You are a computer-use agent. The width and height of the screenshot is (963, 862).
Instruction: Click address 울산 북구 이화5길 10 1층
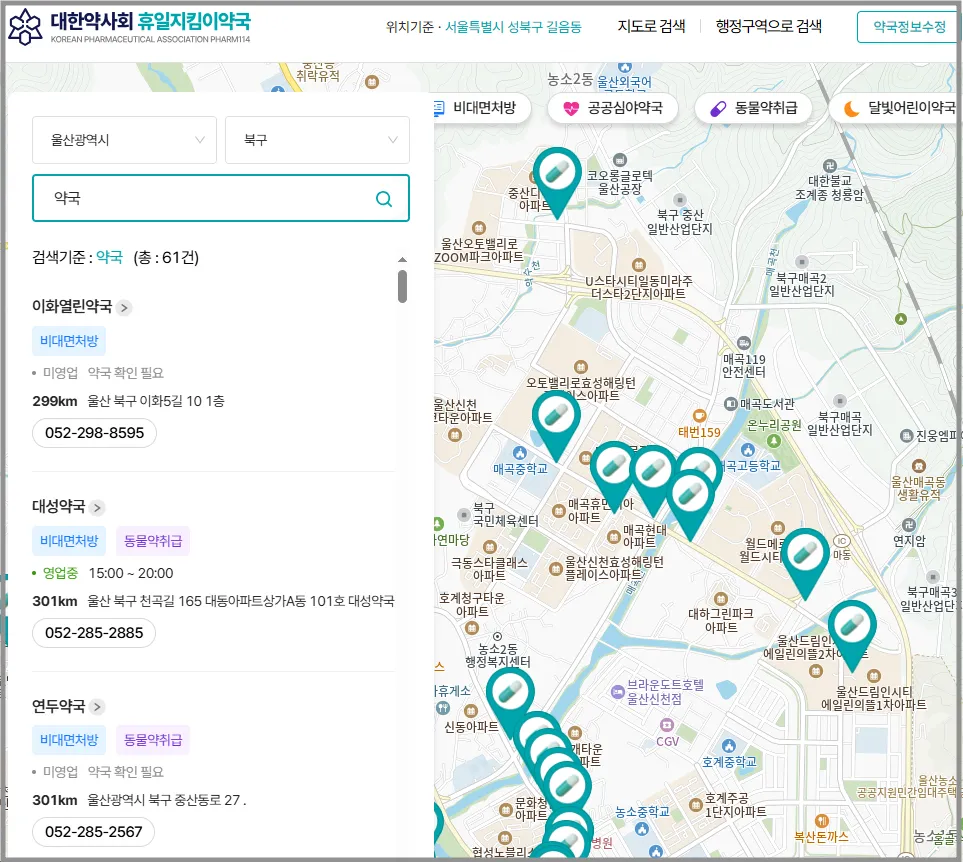(156, 402)
